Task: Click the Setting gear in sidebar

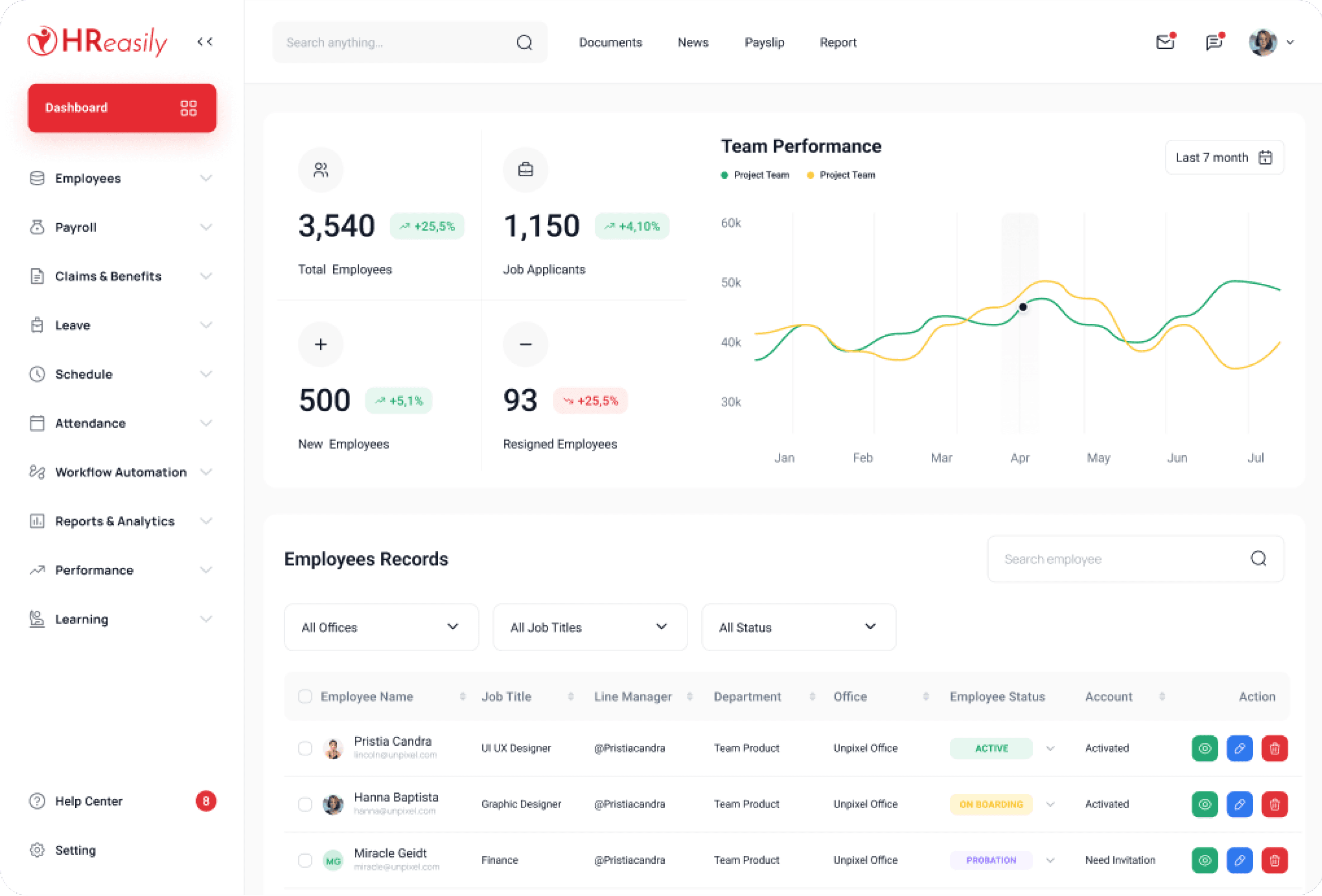Action: [x=38, y=850]
